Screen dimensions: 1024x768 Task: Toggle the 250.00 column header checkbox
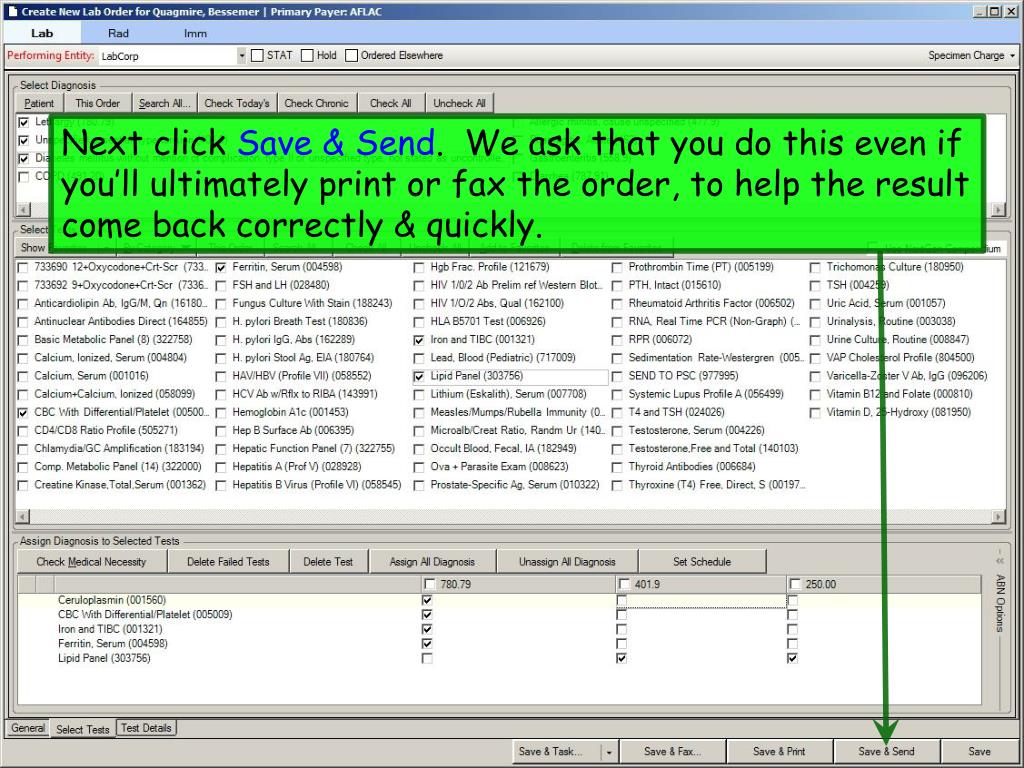[x=795, y=584]
